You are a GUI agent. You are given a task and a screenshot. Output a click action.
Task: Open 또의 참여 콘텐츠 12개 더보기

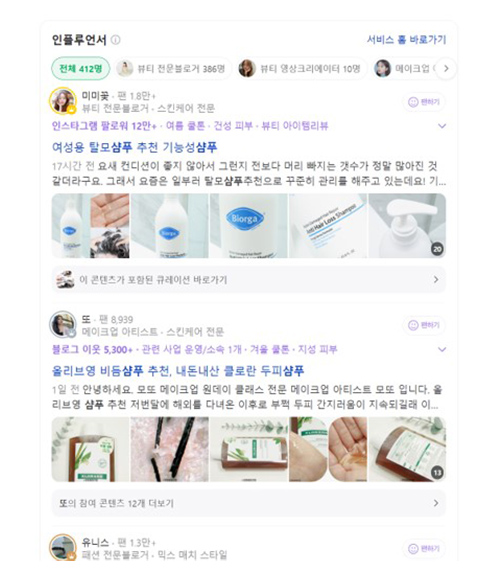pos(249,503)
